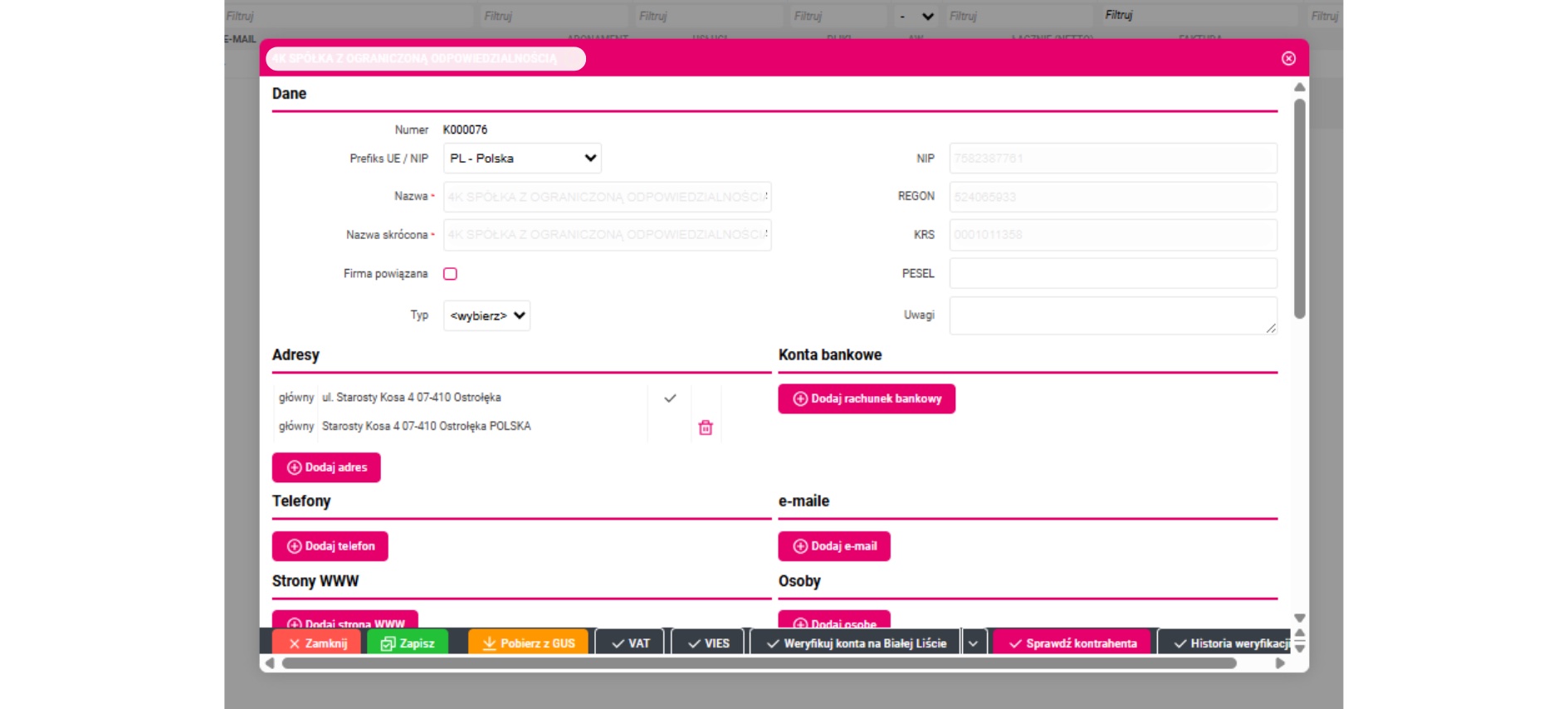This screenshot has width=1568, height=709.
Task: Select address text 'ul. Starosty Kosa 4 07-410 Ostrołęka'
Action: pyautogui.click(x=411, y=398)
